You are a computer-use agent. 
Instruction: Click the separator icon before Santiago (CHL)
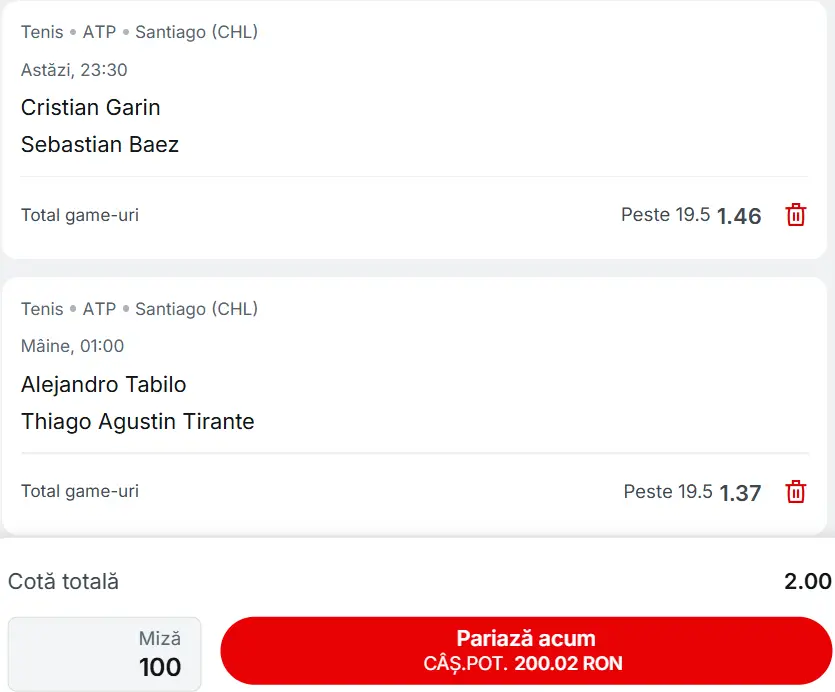point(124,31)
